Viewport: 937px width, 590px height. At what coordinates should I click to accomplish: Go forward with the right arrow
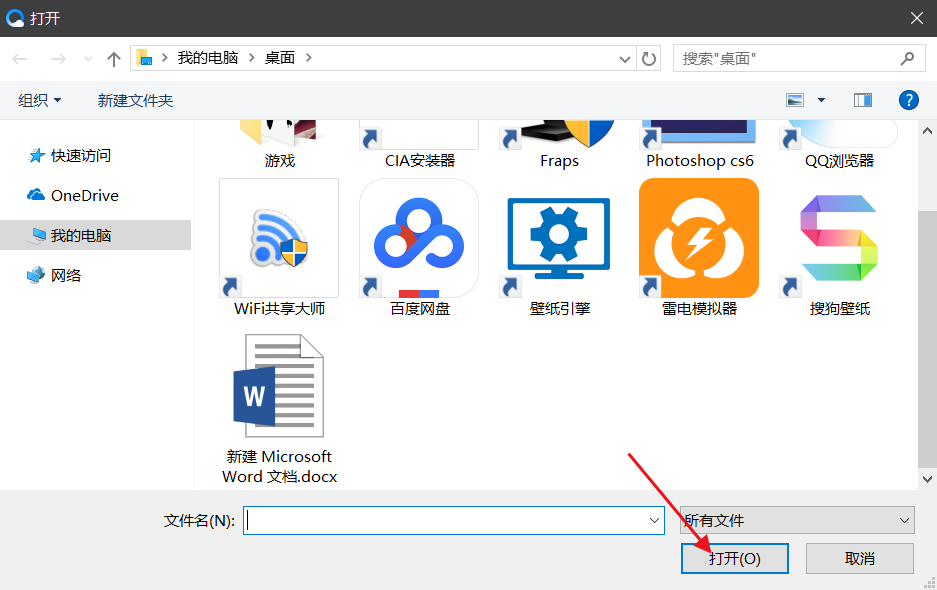58,59
